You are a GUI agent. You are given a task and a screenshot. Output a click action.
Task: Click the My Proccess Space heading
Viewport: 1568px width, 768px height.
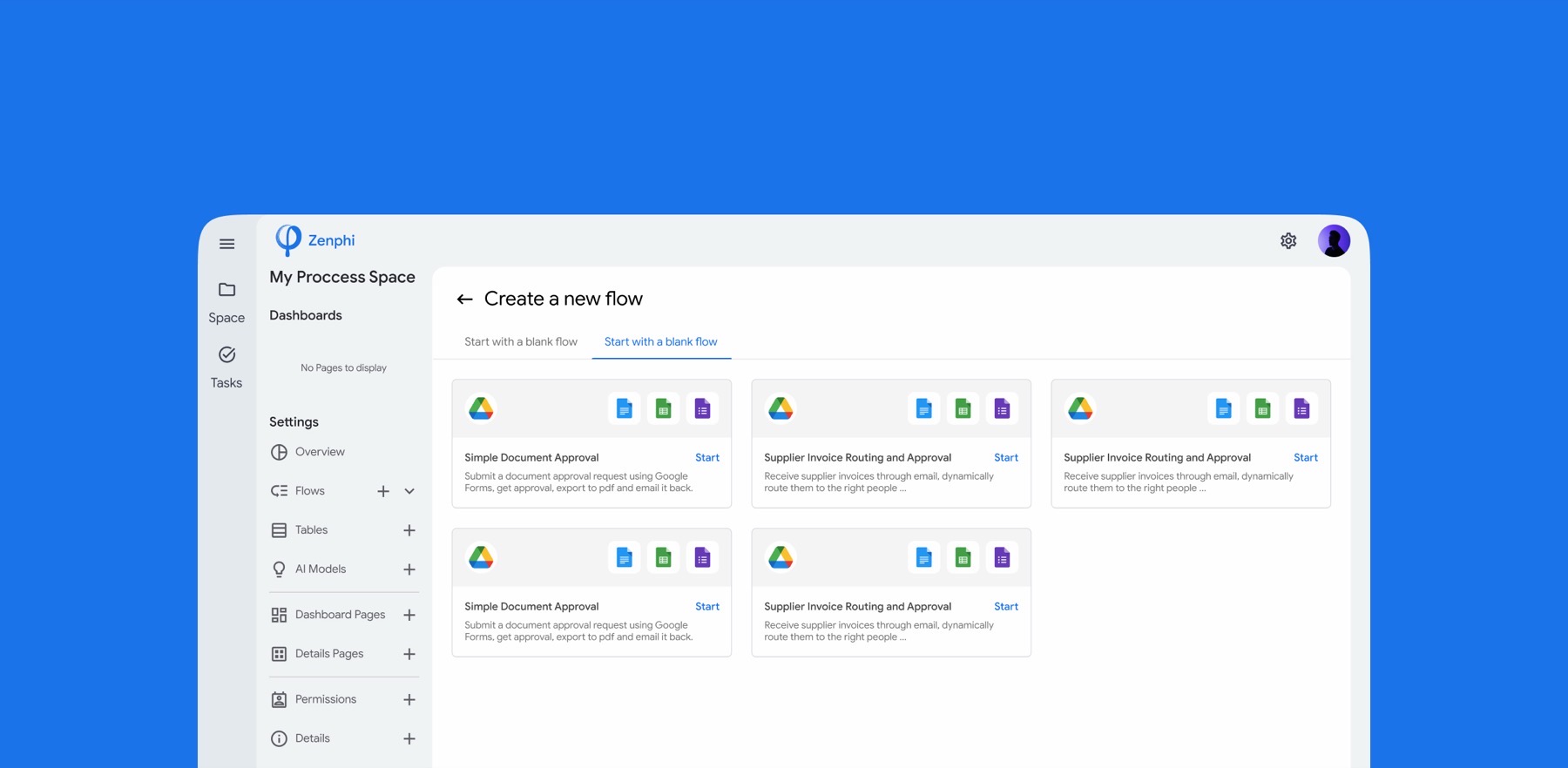[342, 277]
